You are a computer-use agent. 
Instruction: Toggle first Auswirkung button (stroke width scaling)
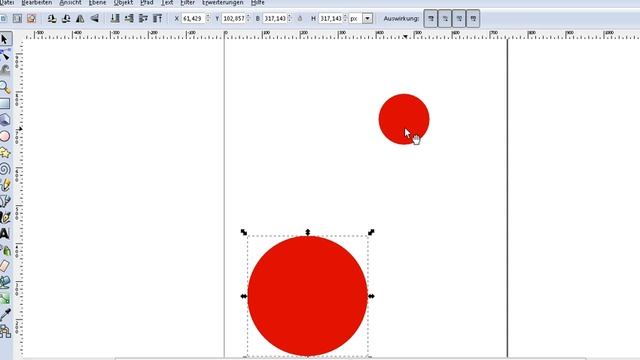click(x=431, y=18)
